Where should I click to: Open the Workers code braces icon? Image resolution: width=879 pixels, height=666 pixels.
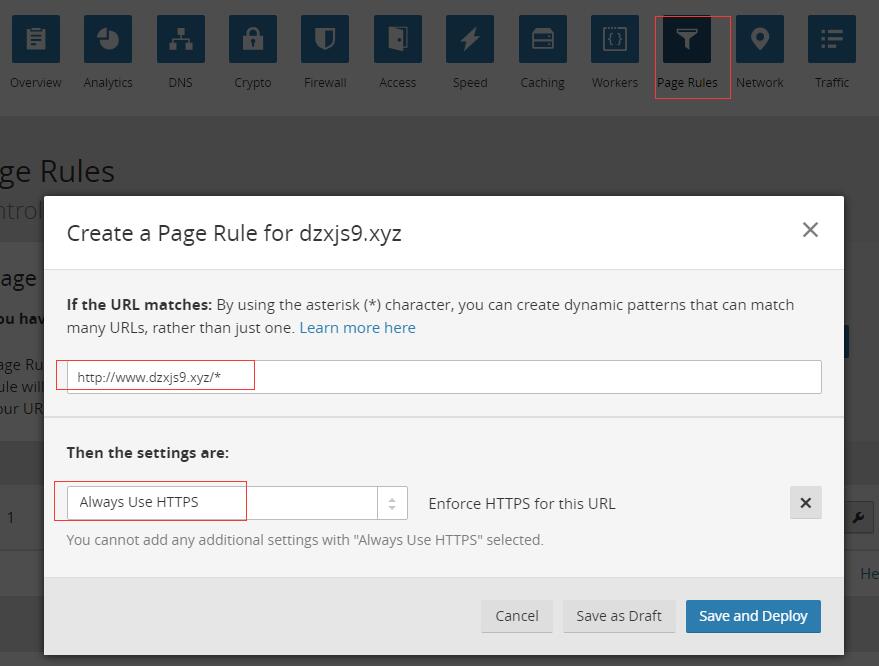[x=615, y=39]
